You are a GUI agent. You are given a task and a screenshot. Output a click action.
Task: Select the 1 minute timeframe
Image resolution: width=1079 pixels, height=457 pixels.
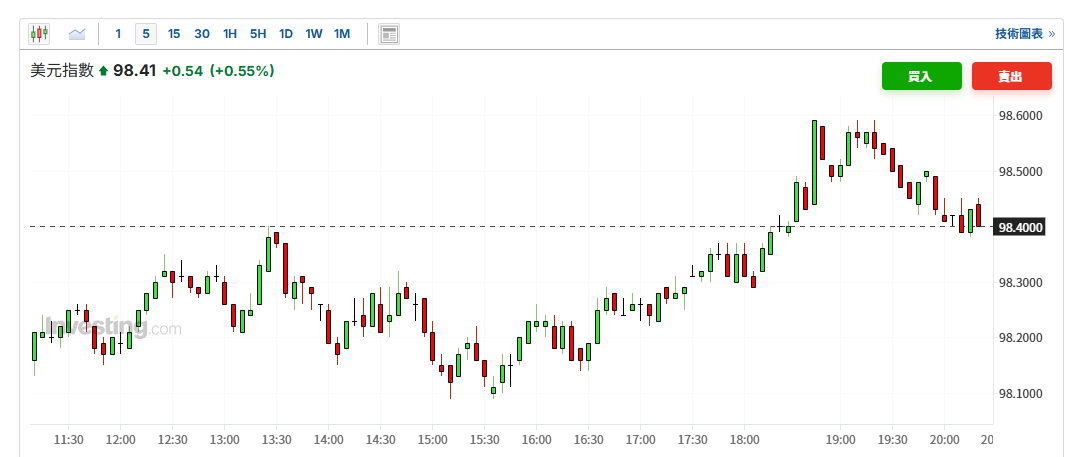tap(118, 34)
